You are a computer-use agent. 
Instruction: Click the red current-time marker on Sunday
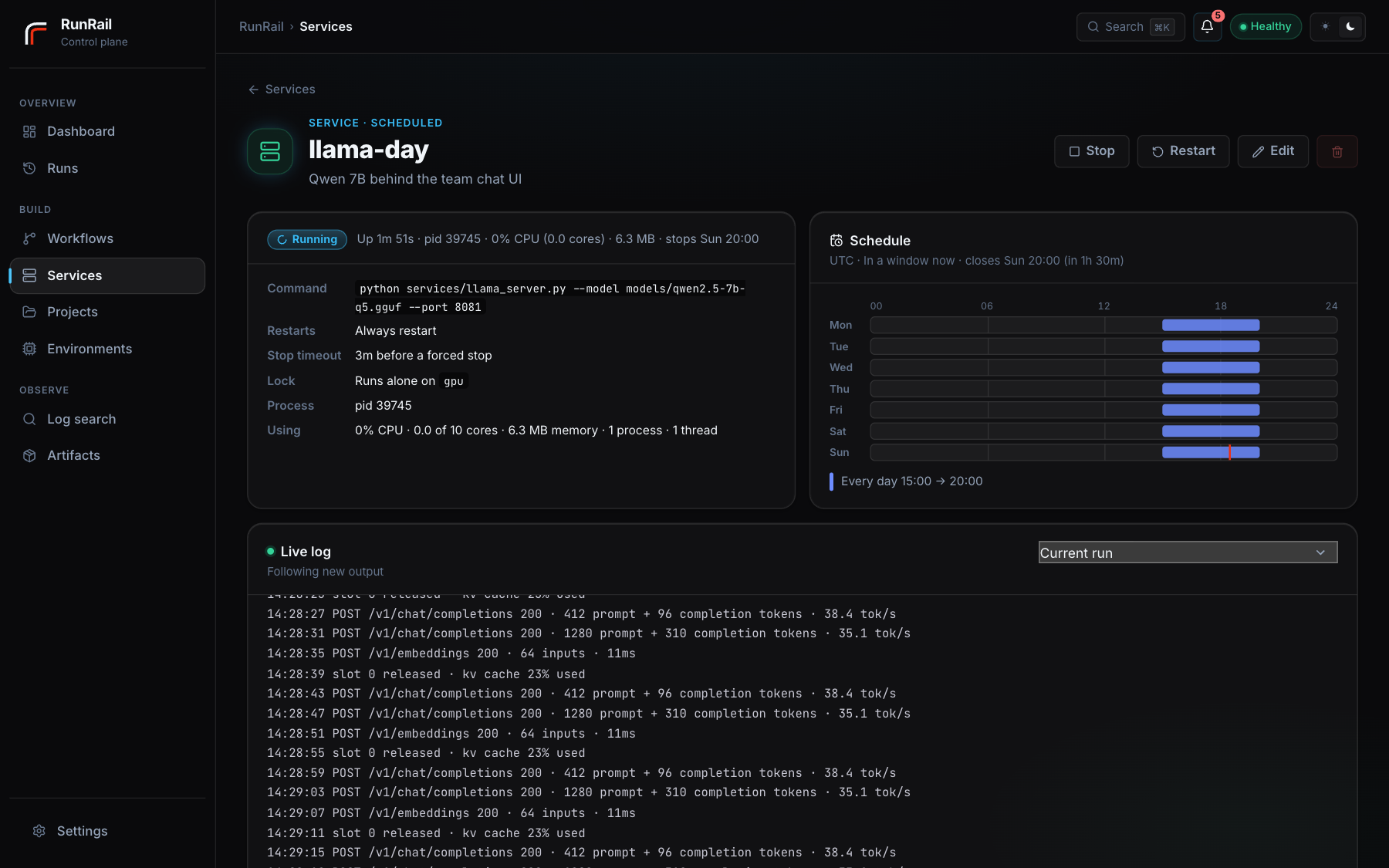(x=1229, y=453)
